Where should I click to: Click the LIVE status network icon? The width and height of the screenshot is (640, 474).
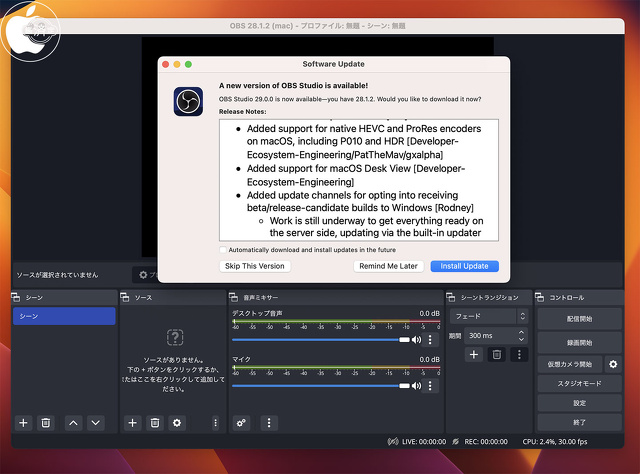click(393, 441)
